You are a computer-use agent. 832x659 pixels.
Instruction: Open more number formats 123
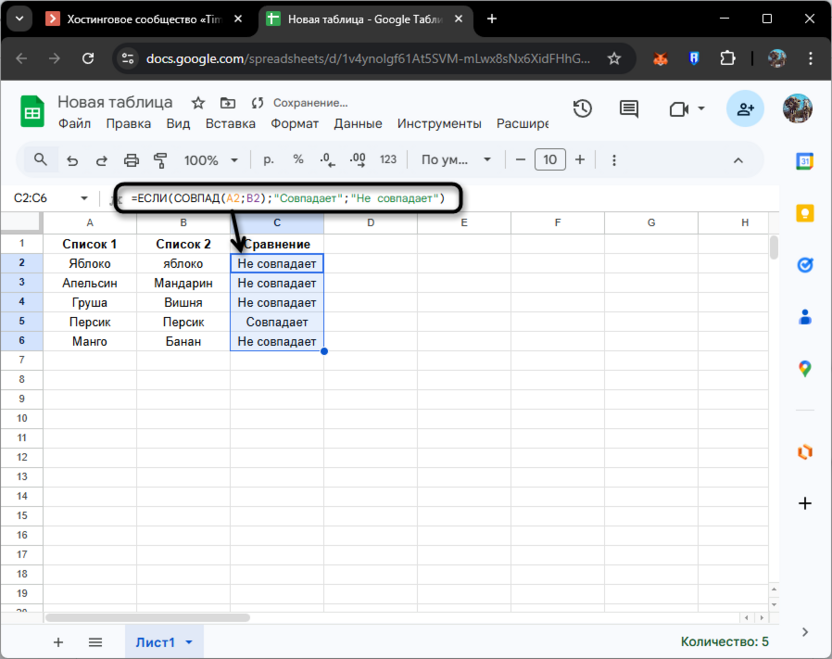tap(388, 160)
